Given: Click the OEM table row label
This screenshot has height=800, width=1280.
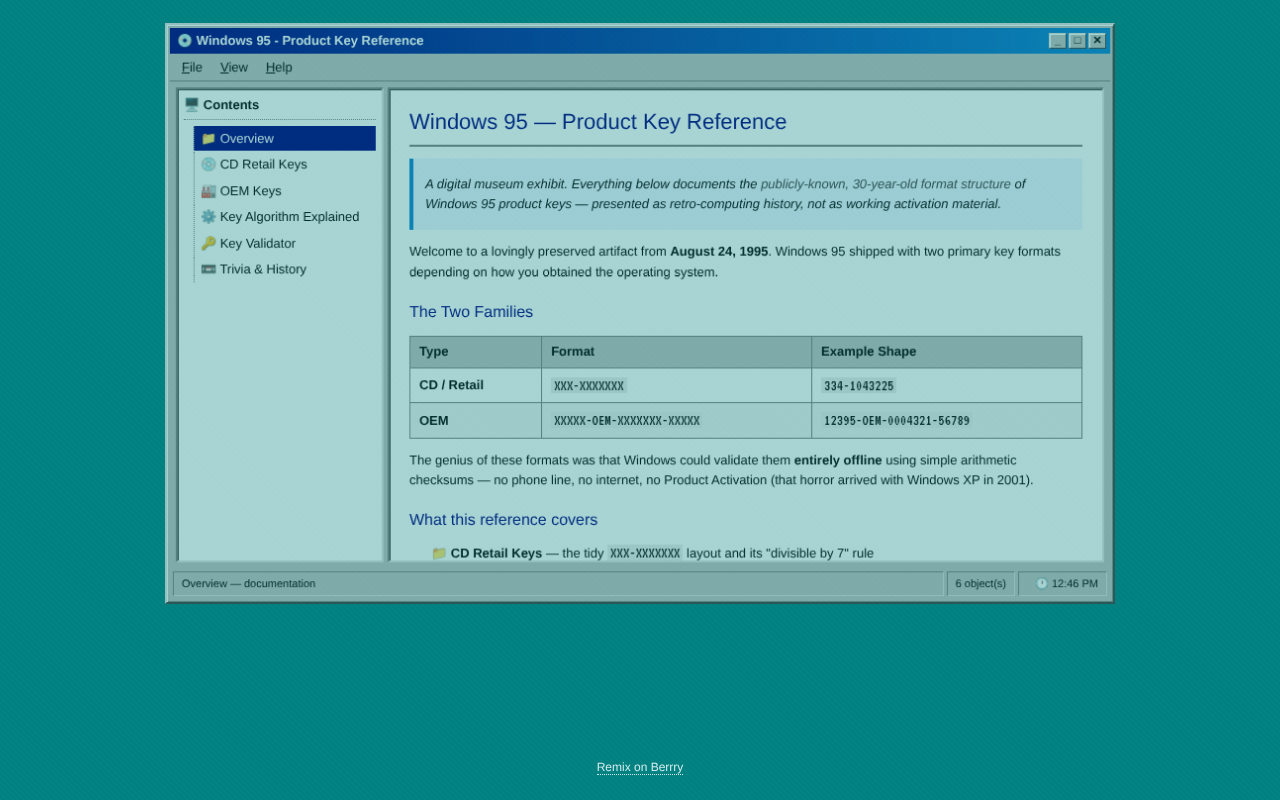Looking at the screenshot, I should click(476, 421).
